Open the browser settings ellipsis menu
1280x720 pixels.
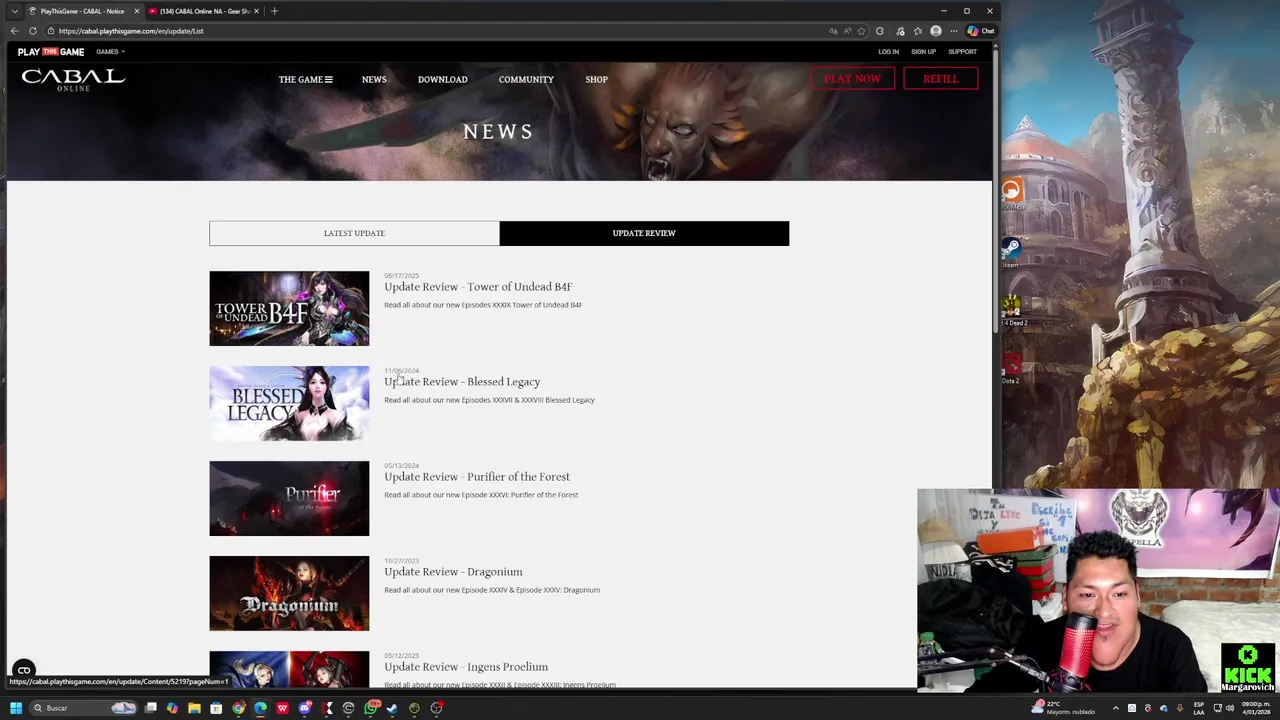point(954,31)
